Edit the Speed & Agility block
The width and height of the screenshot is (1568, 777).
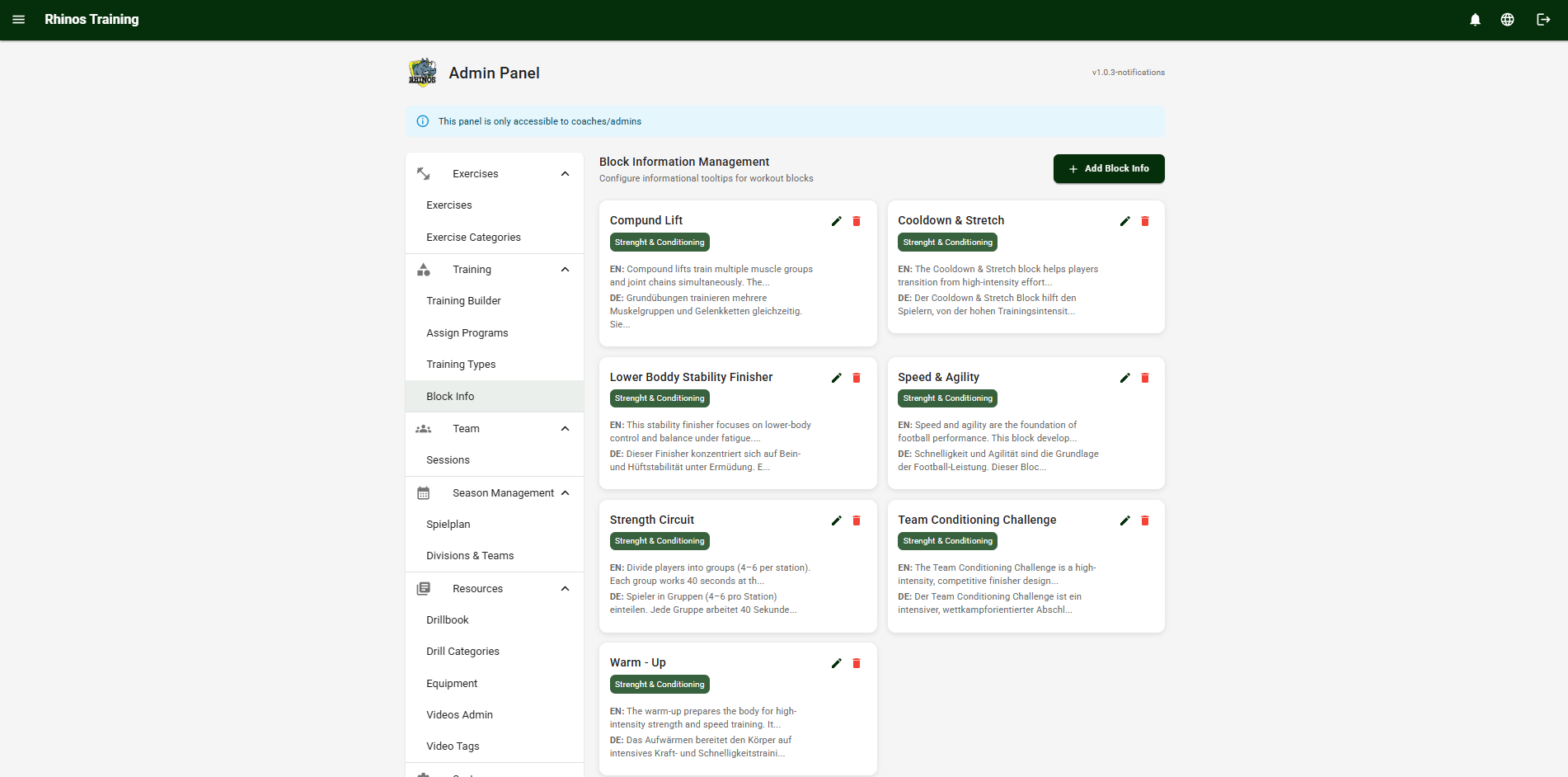pyautogui.click(x=1125, y=378)
